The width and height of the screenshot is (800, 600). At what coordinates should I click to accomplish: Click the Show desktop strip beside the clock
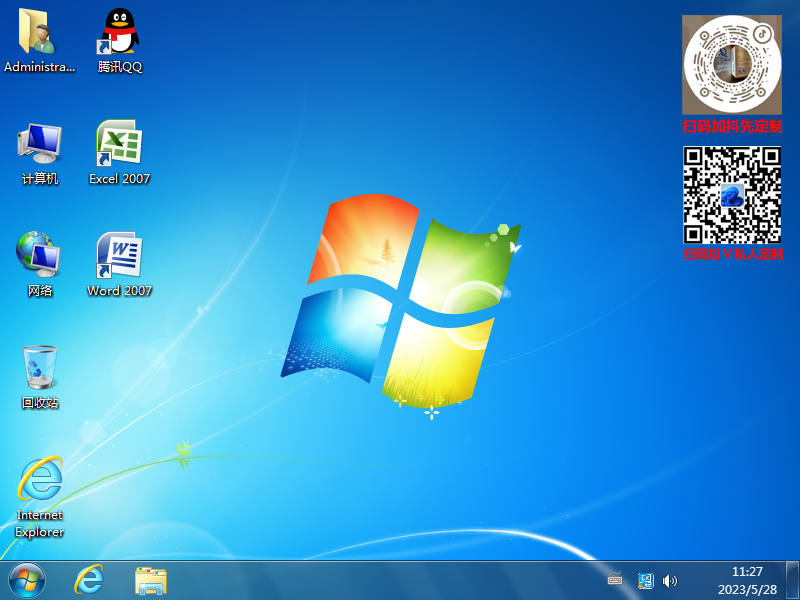pyautogui.click(x=792, y=580)
